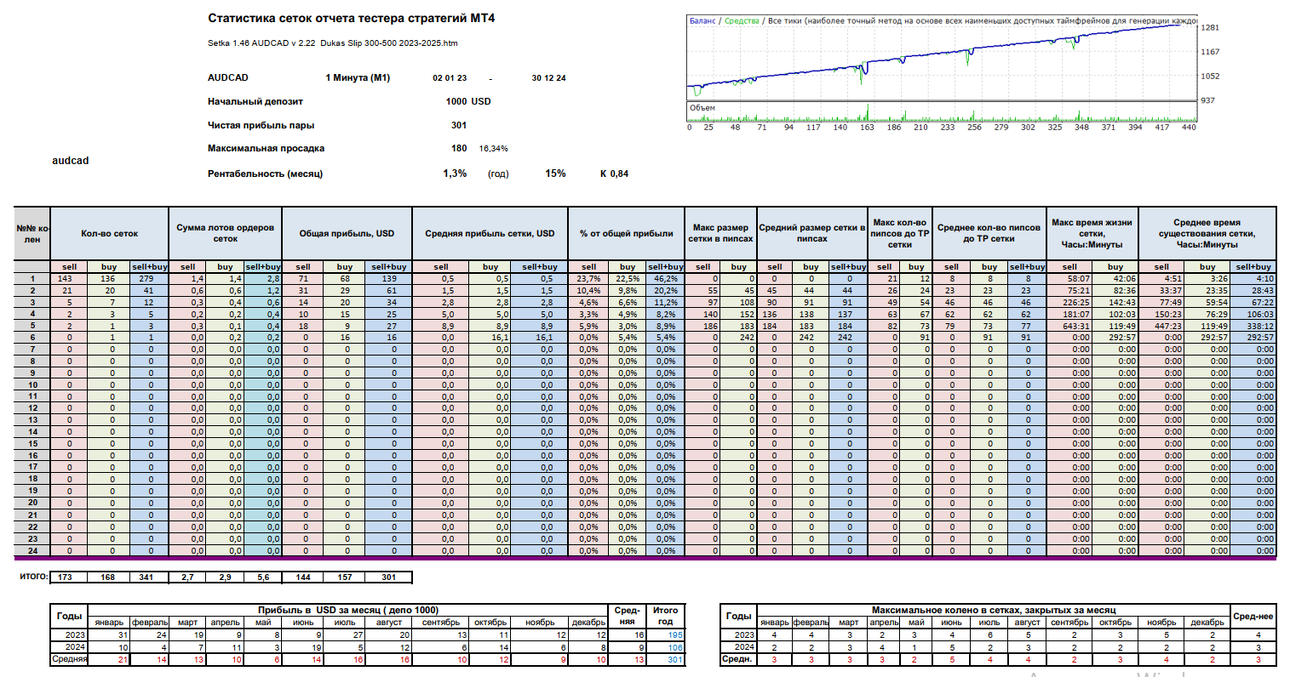Click the "Прибыль в USD за месяц (депо 1000)" heading
The width and height of the screenshot is (1290, 677).
tap(348, 609)
